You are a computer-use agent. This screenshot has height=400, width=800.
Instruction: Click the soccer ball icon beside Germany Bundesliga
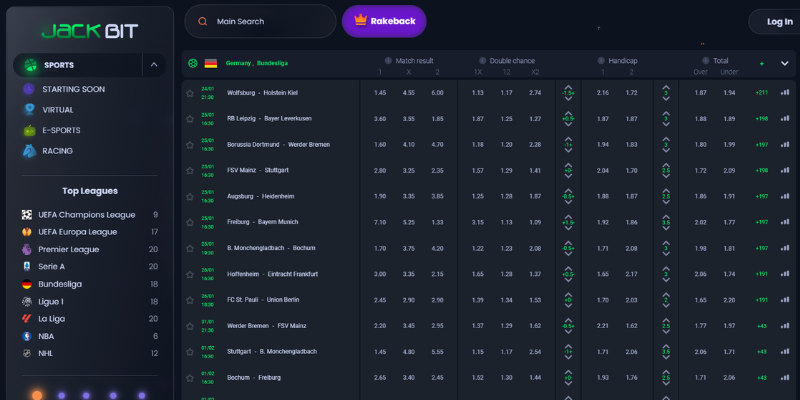191,63
